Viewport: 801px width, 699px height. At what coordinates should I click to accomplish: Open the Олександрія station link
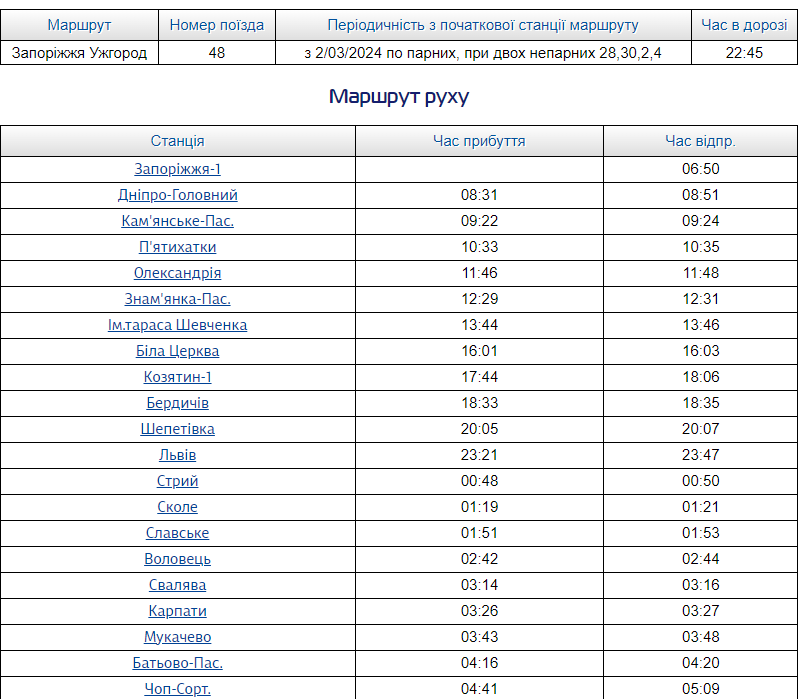pyautogui.click(x=177, y=273)
